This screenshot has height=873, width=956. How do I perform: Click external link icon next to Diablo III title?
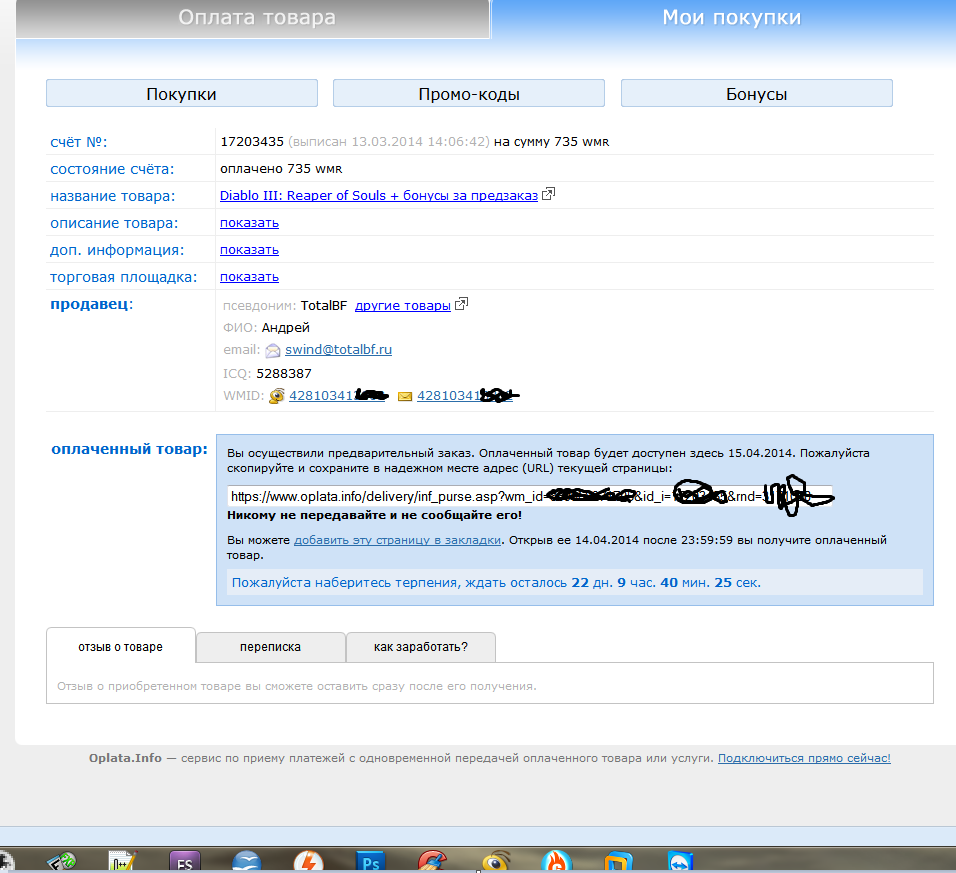(x=548, y=195)
